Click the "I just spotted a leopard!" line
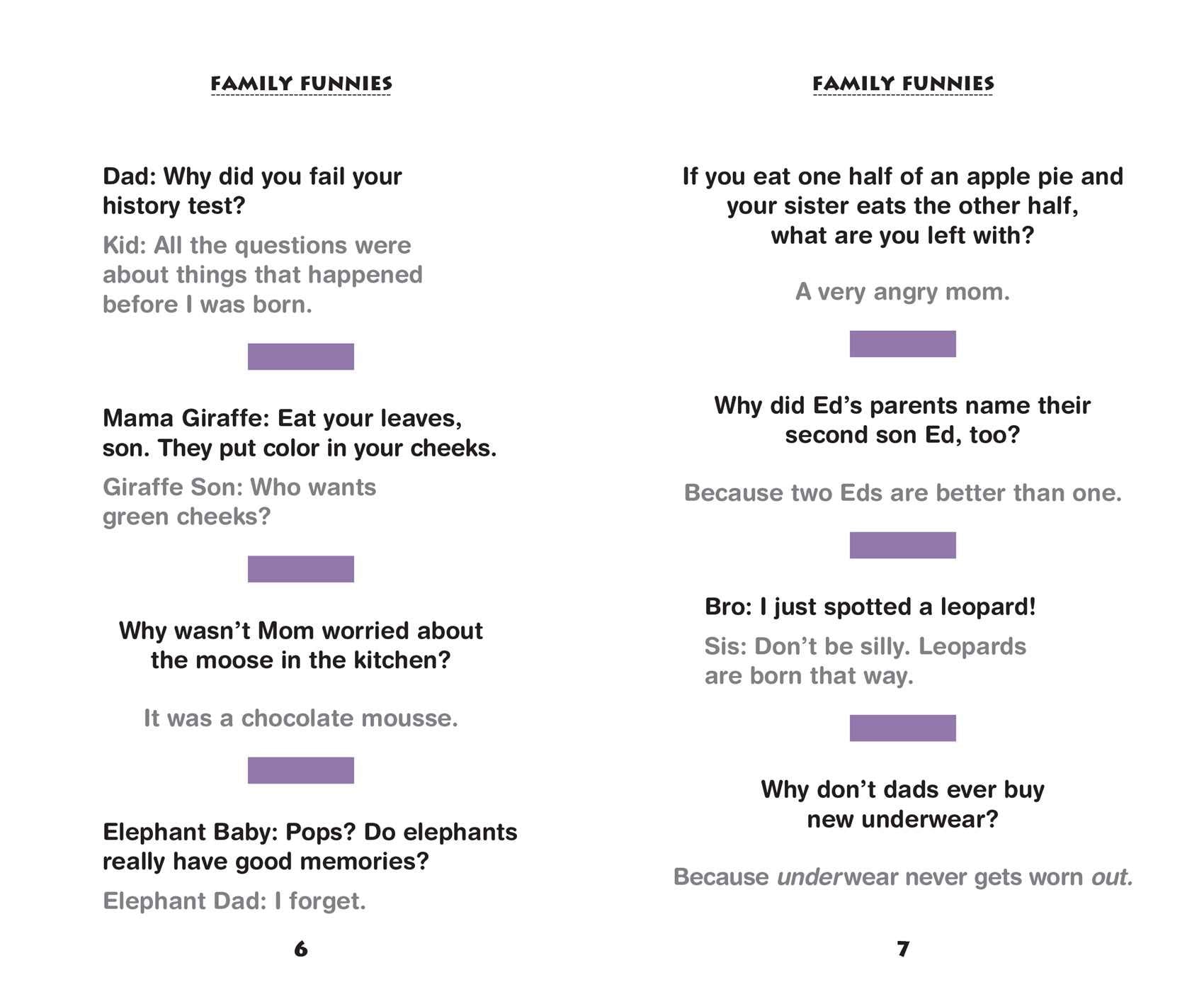This screenshot has height=992, width=1204. point(870,607)
